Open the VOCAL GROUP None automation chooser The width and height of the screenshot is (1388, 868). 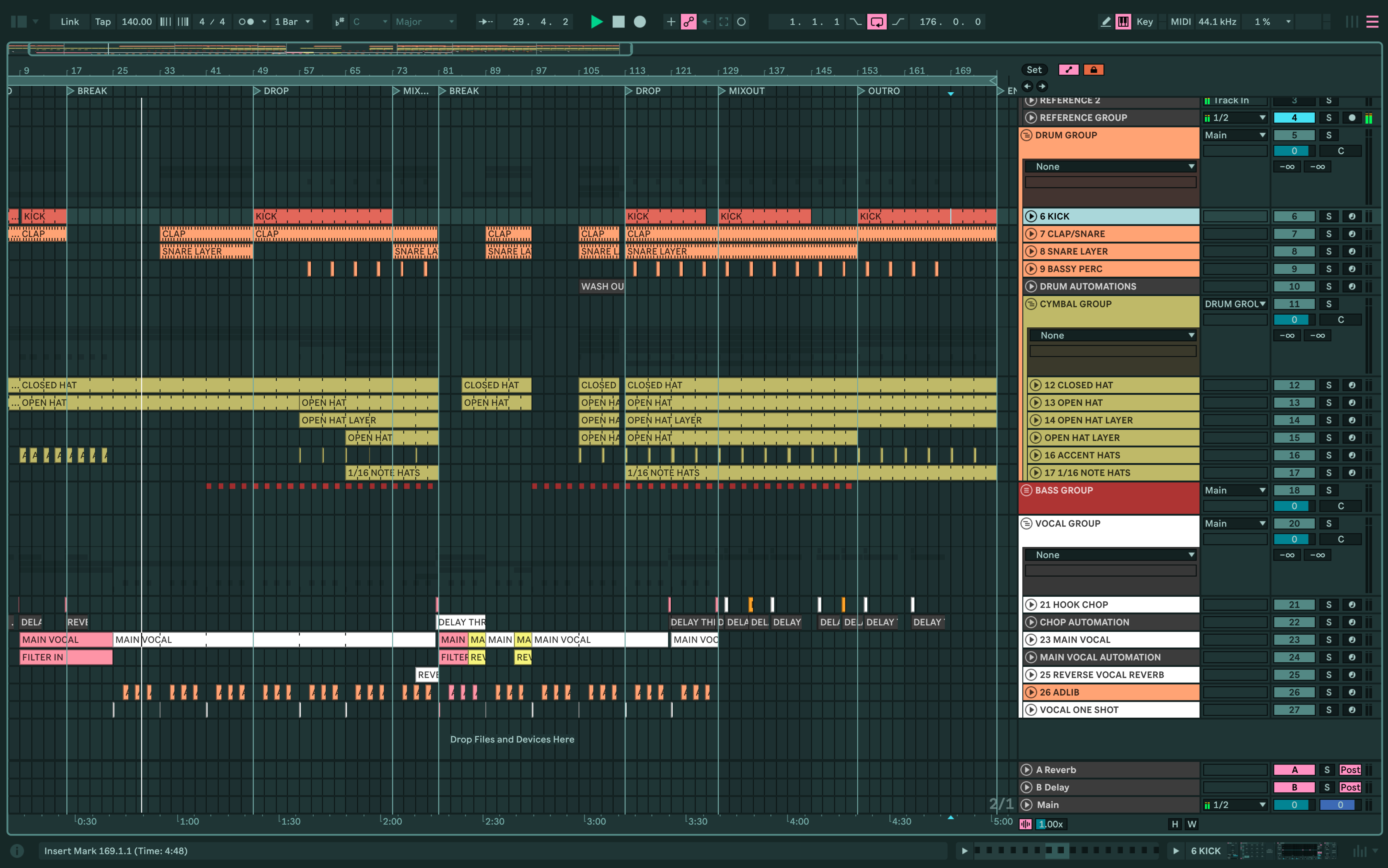(x=1110, y=555)
